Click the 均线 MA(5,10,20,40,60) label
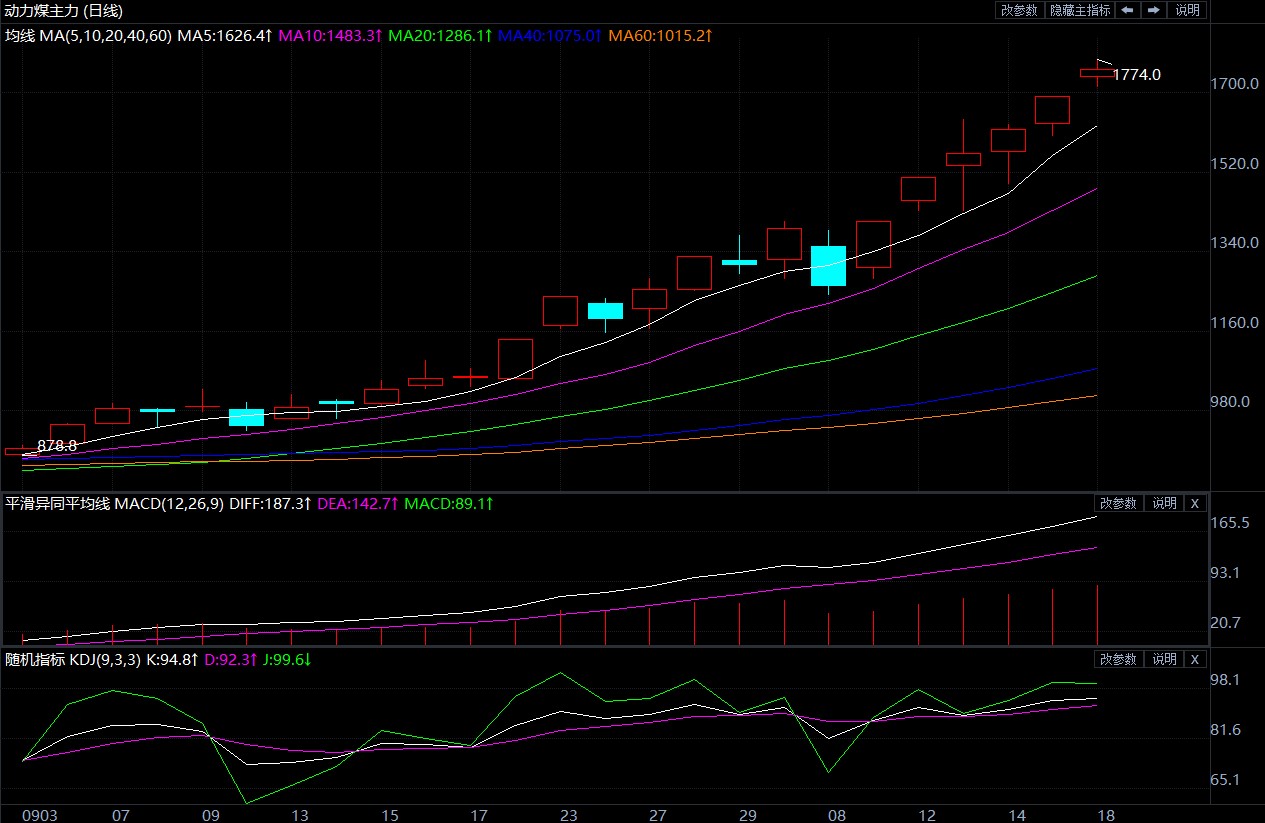This screenshot has height=823, width=1265. [88, 35]
